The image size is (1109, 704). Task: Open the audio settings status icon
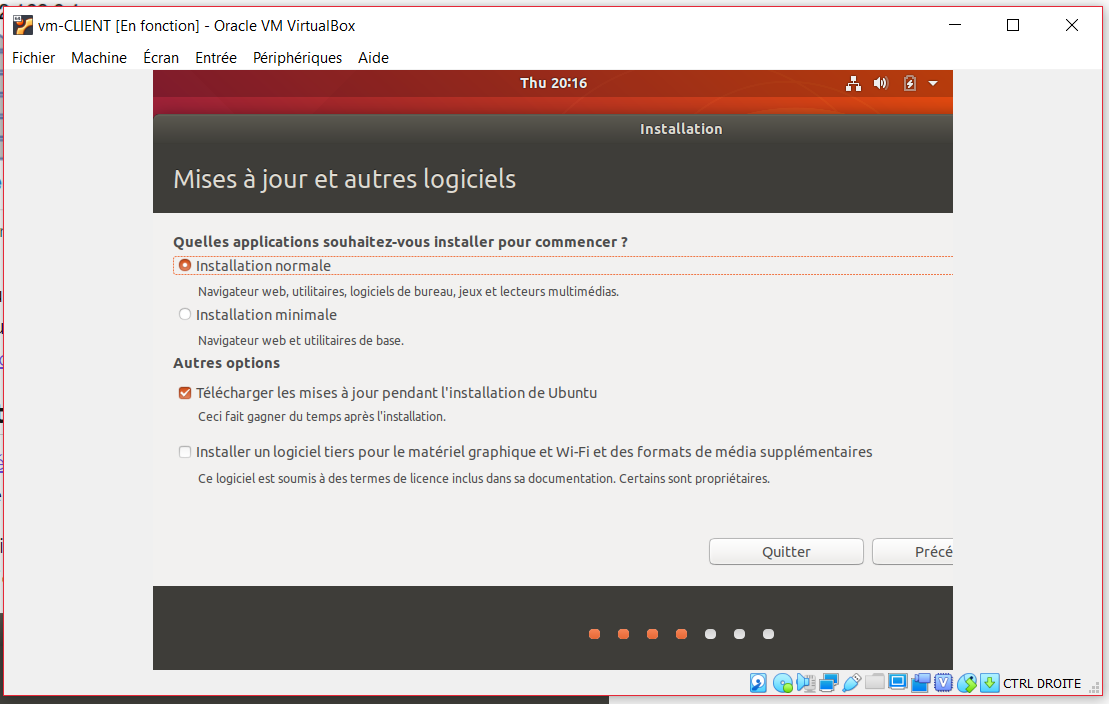(805, 683)
